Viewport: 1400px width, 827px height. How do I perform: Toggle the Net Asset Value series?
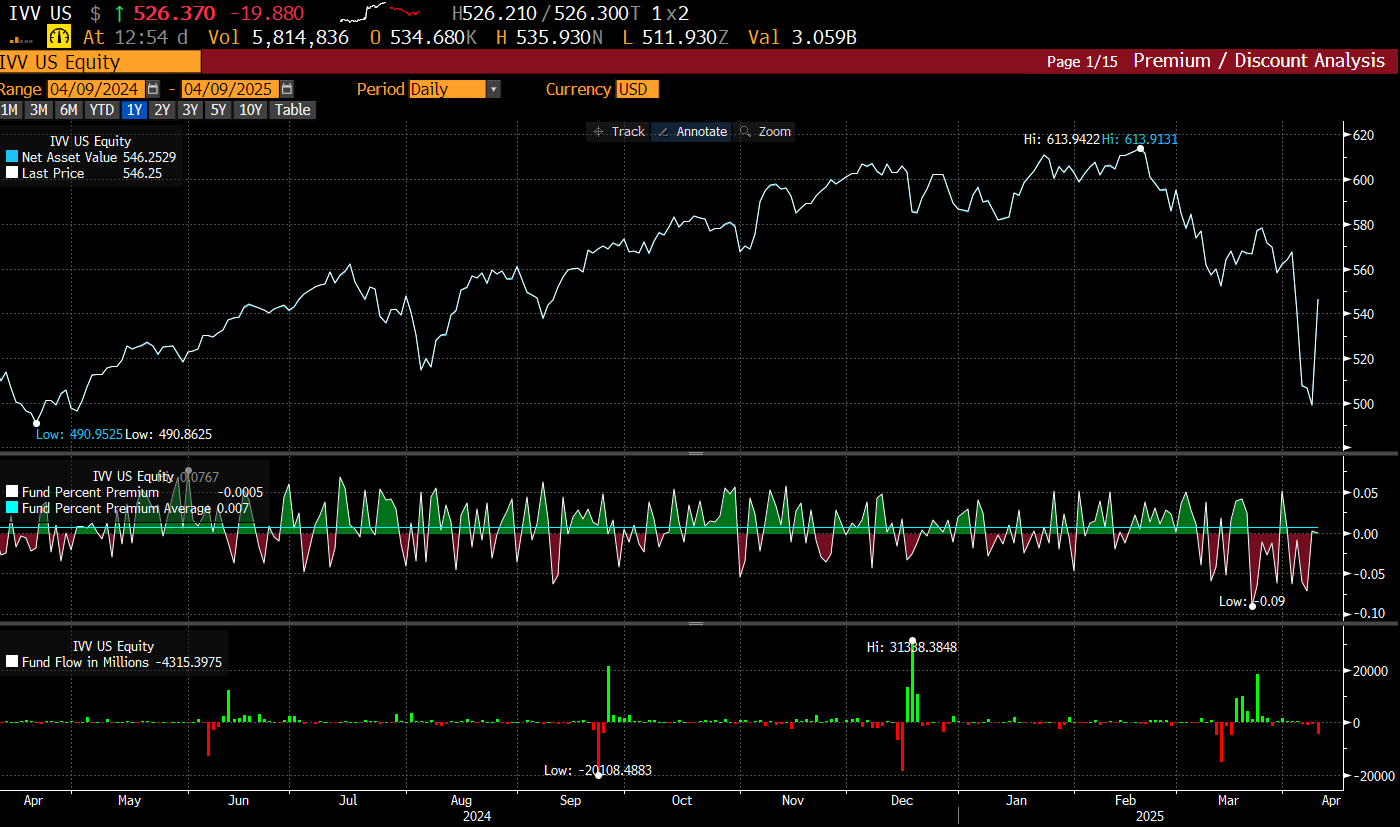(x=12, y=157)
